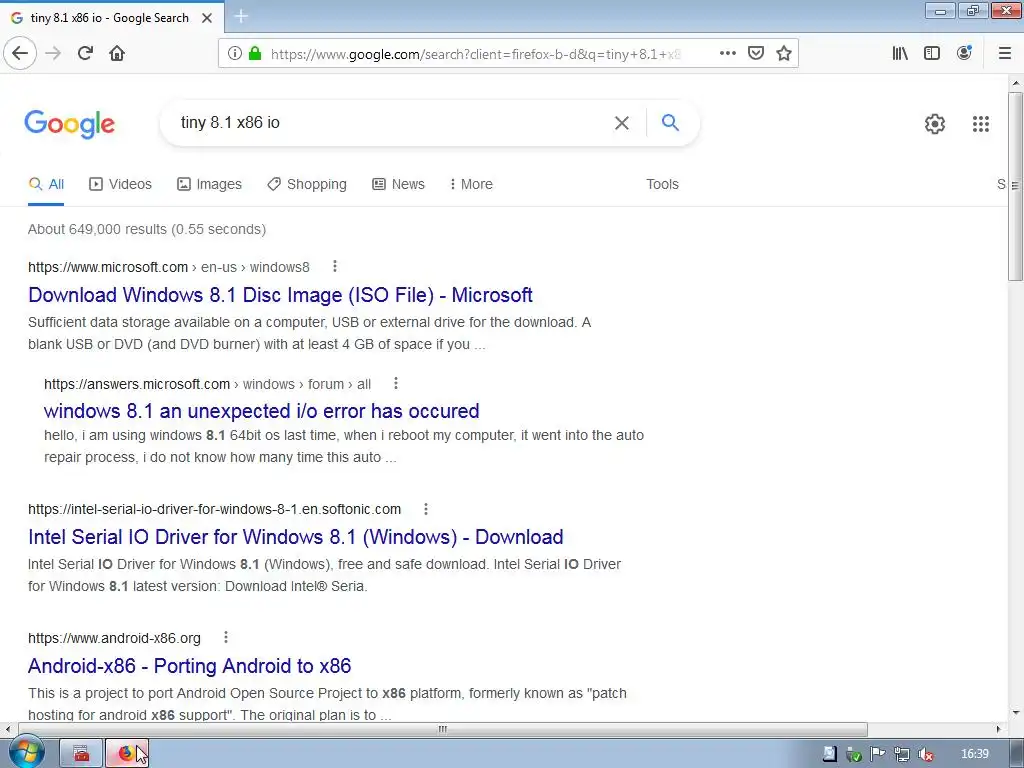Open Android-x86 Porting Android result
The width and height of the screenshot is (1024, 768).
[189, 665]
